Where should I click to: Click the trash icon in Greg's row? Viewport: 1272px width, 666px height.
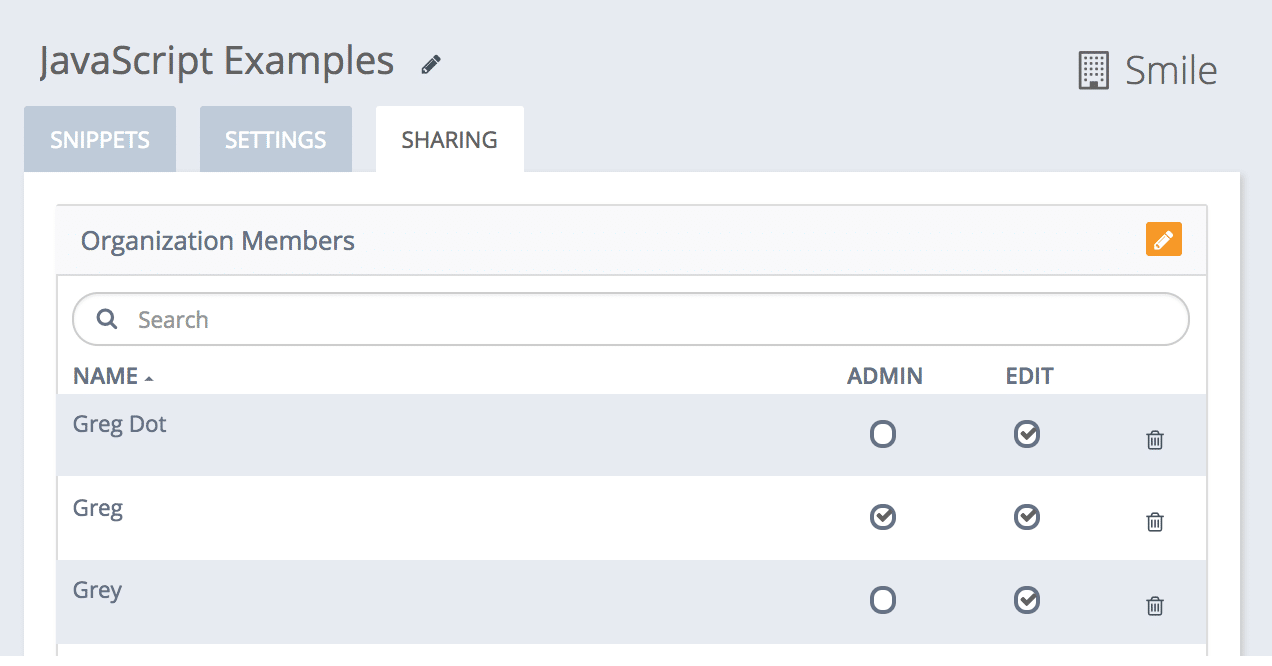1155,521
